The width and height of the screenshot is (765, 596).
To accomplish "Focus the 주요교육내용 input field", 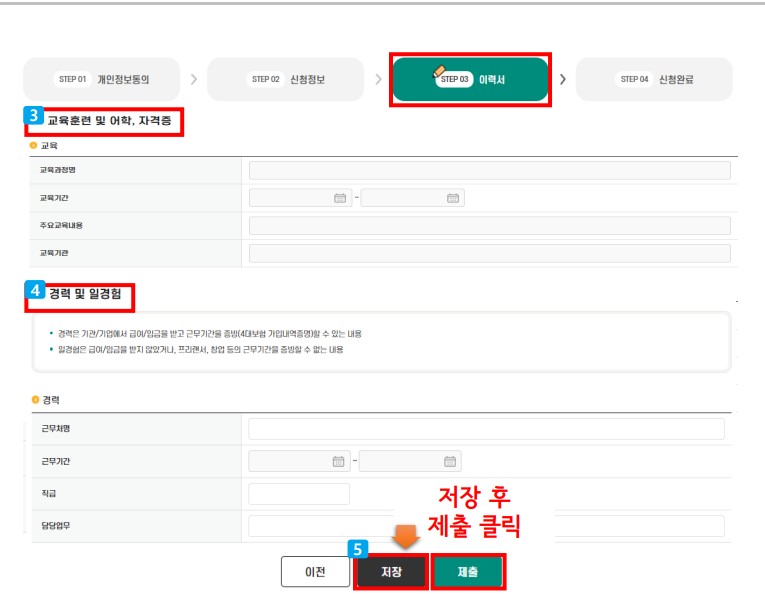I will [x=490, y=225].
